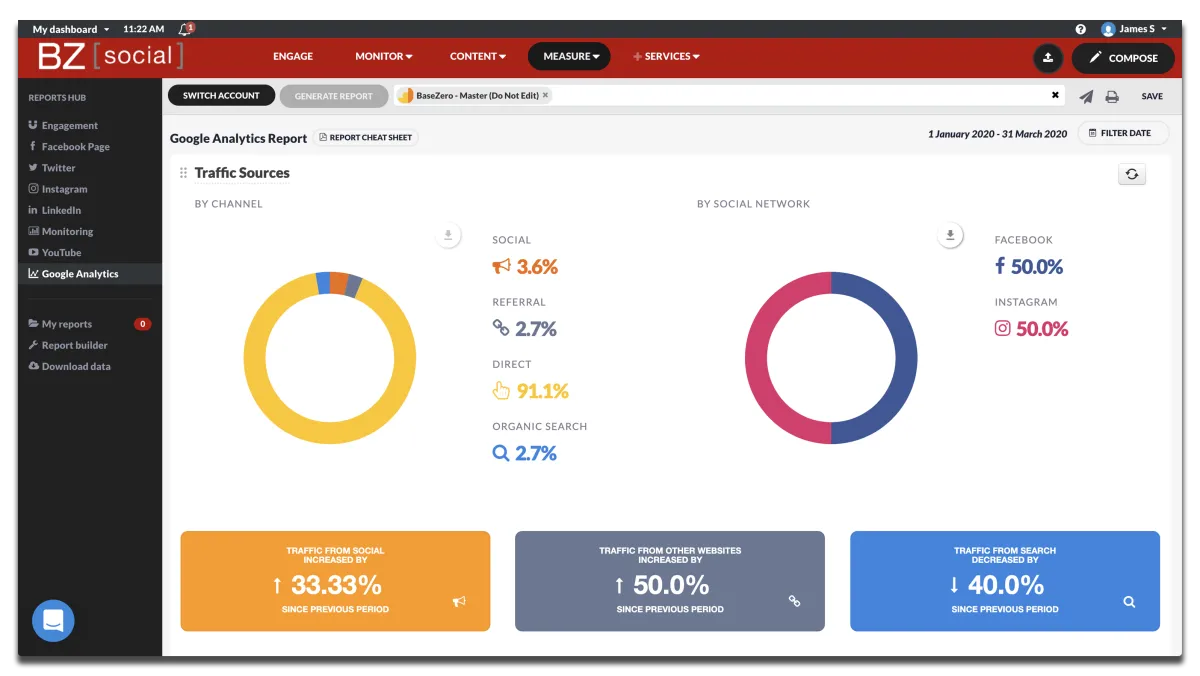
Task: Click the Instagram icon next to 50.0%
Action: click(1002, 328)
